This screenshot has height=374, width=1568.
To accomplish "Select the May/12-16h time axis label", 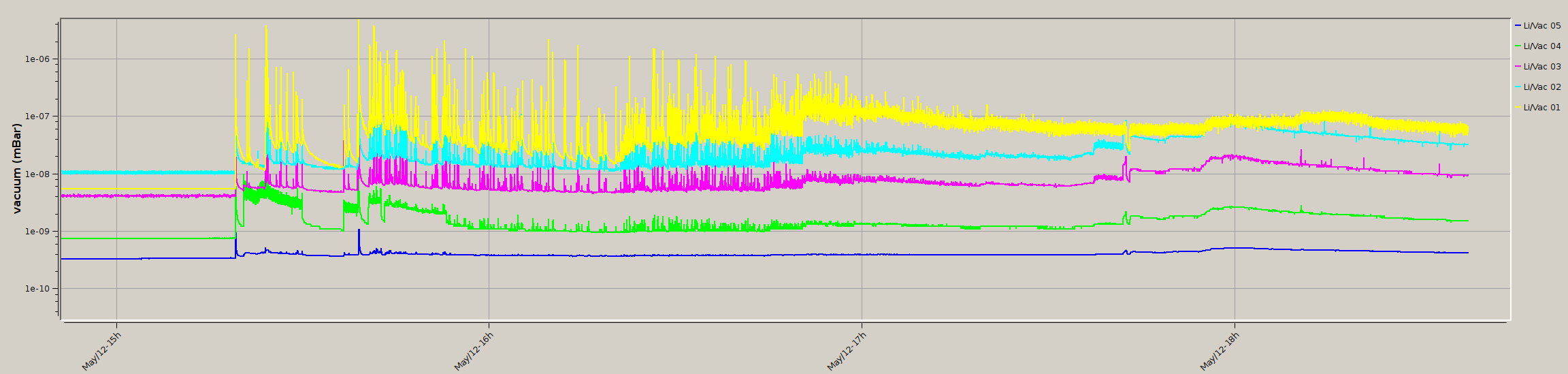I will click(474, 352).
